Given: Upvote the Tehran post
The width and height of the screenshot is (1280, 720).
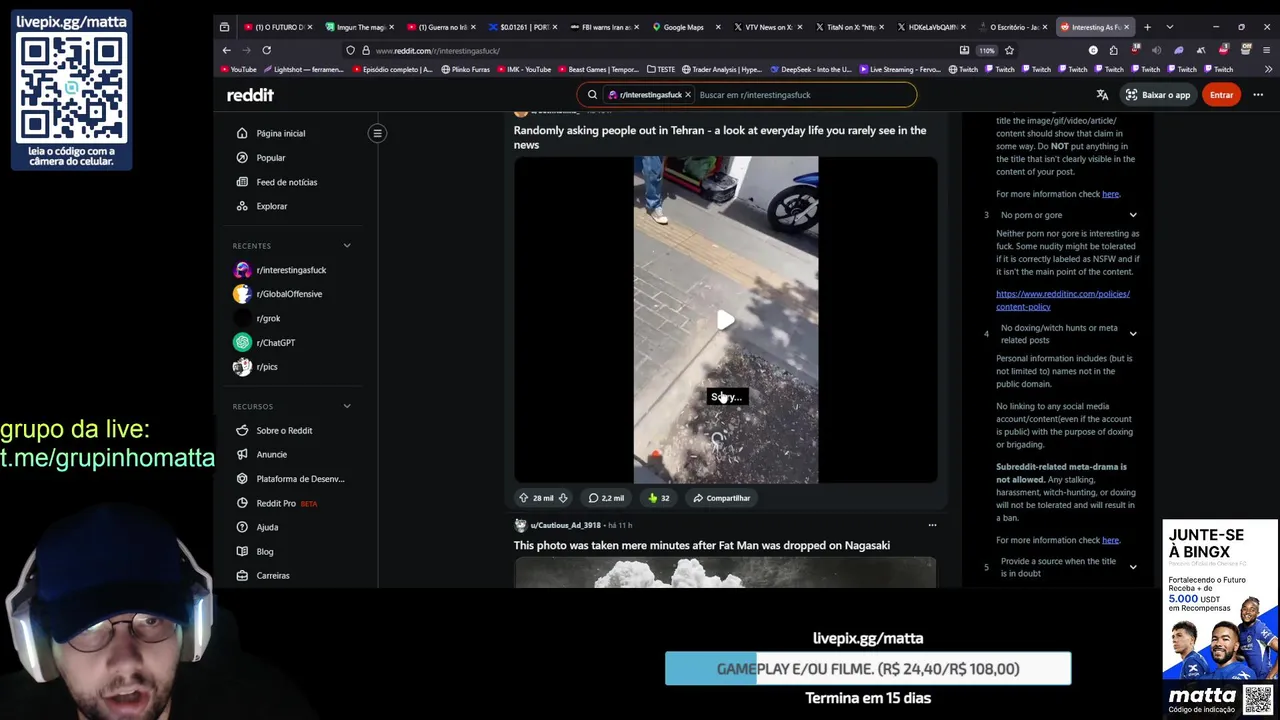Looking at the screenshot, I should [x=523, y=498].
